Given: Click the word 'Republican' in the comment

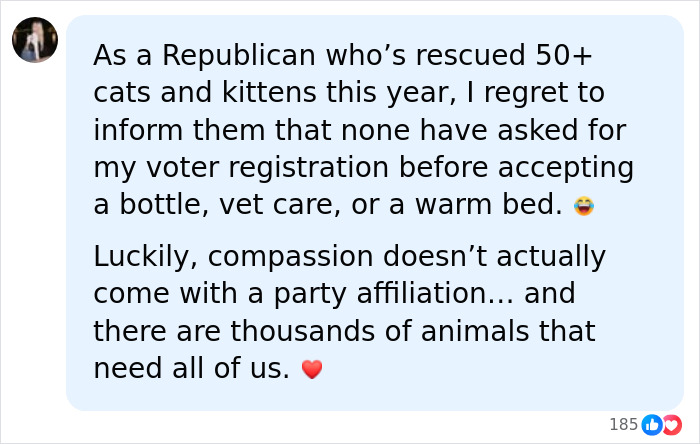Looking at the screenshot, I should click(239, 56).
